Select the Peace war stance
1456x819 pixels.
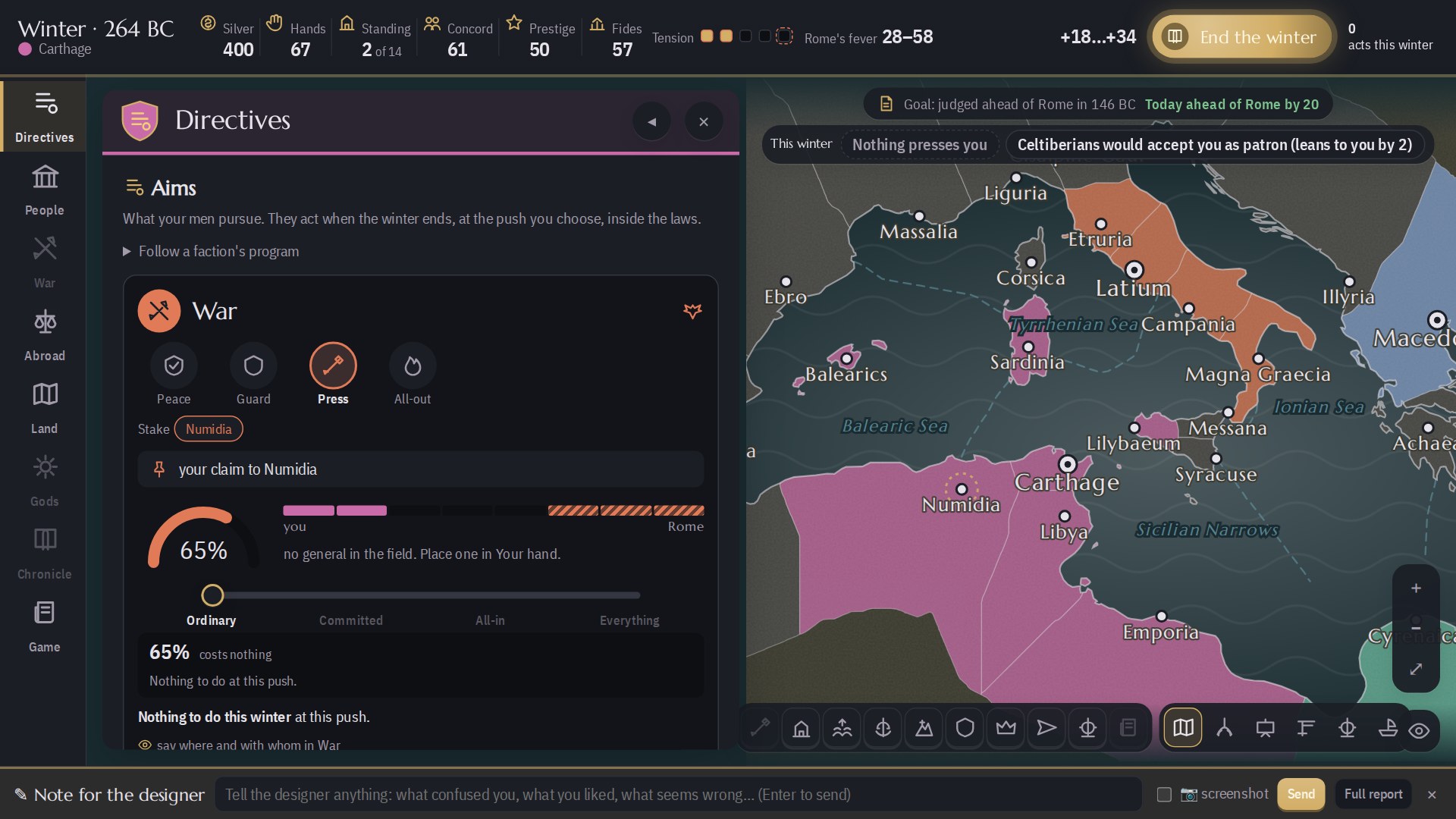[174, 375]
